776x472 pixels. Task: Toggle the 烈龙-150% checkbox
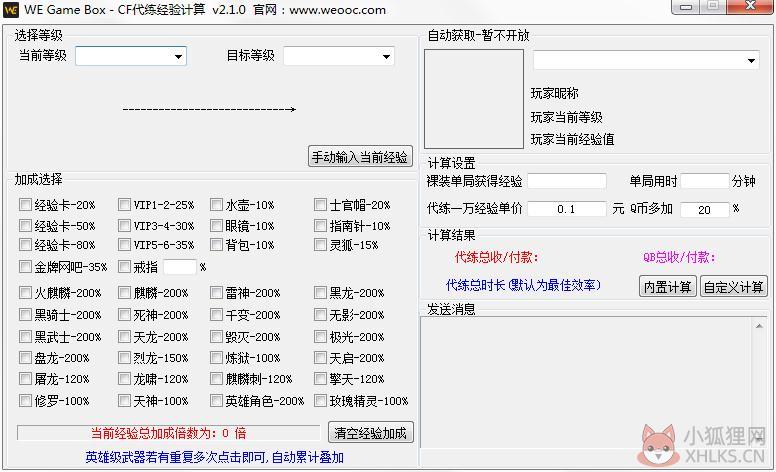[x=124, y=357]
